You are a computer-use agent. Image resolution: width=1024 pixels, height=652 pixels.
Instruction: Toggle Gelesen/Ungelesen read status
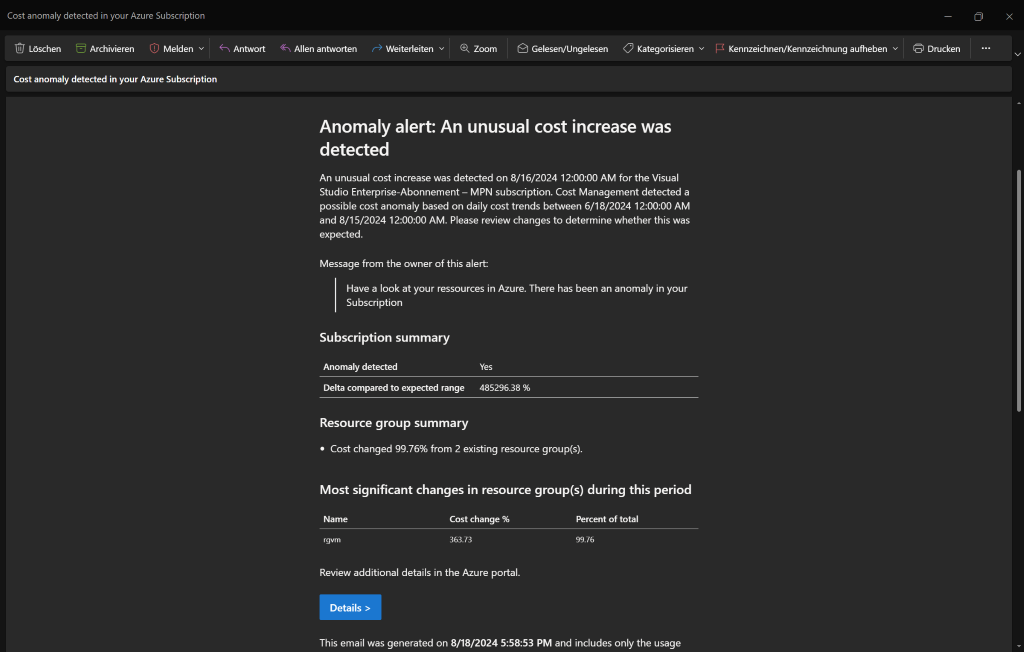point(562,48)
